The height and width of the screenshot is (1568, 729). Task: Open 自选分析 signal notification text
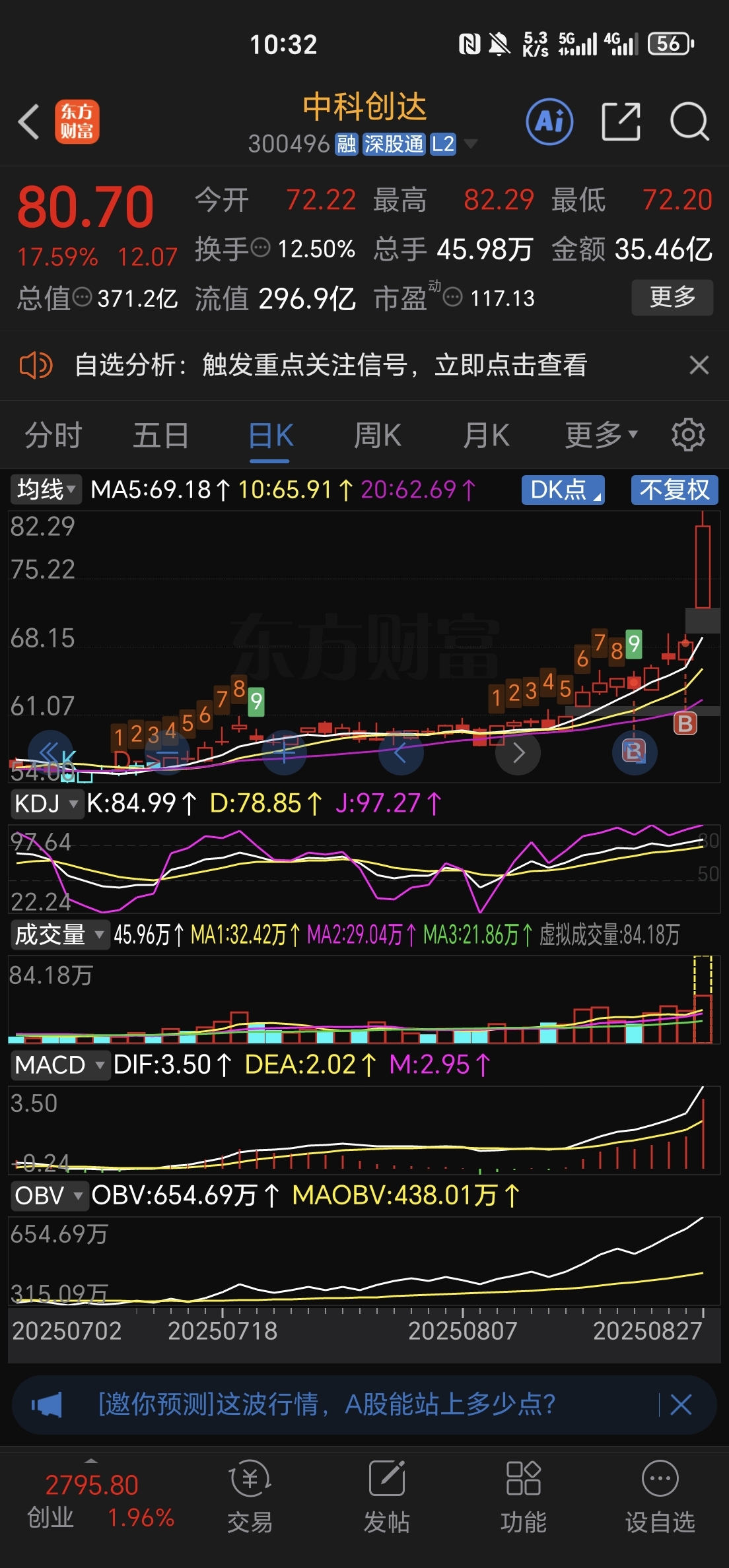point(331,365)
